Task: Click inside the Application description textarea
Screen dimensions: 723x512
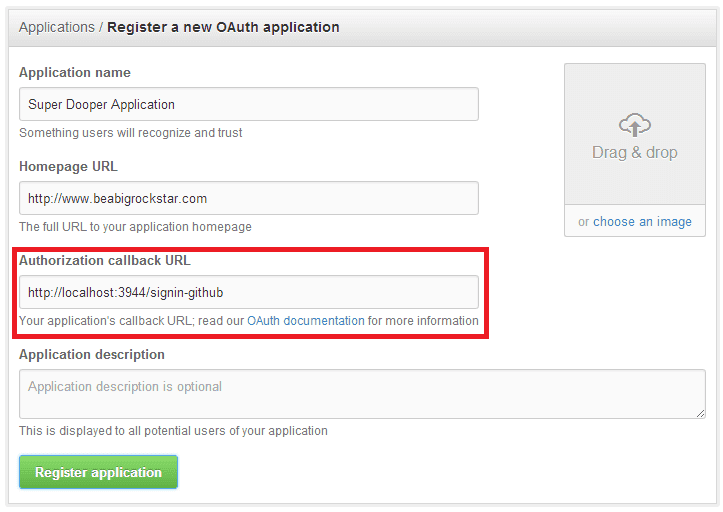Action: 360,393
